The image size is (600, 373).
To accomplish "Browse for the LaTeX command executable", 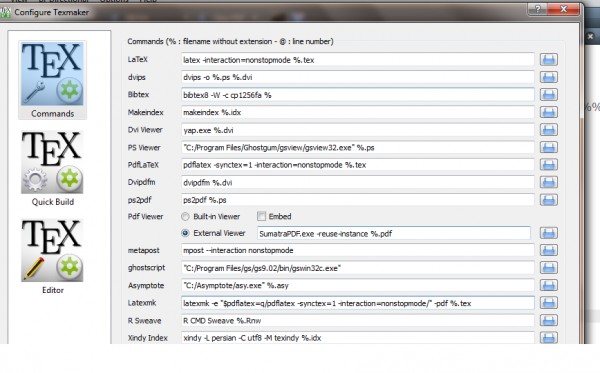I will coord(548,59).
